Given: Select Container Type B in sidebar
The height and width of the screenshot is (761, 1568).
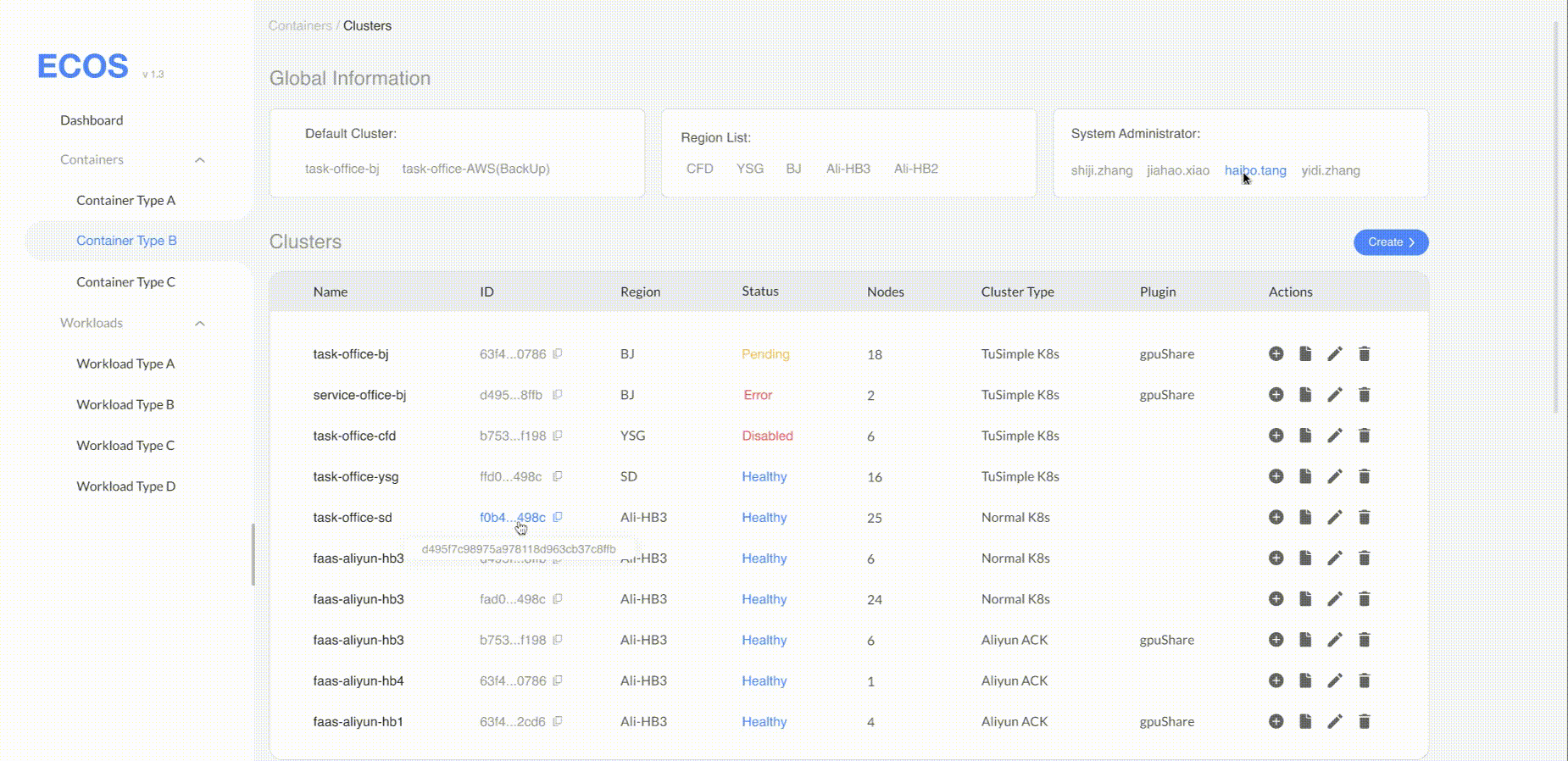Looking at the screenshot, I should click(126, 241).
